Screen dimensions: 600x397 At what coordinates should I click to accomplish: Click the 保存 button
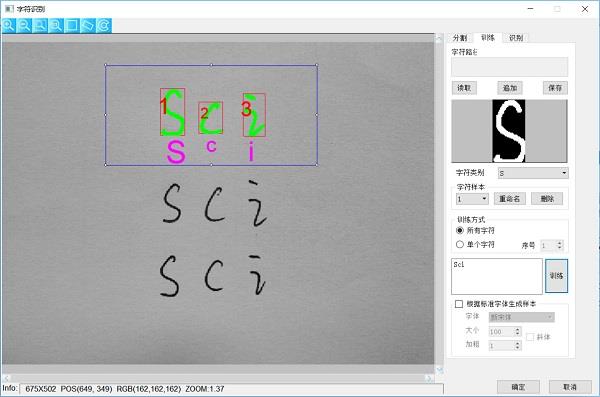555,88
